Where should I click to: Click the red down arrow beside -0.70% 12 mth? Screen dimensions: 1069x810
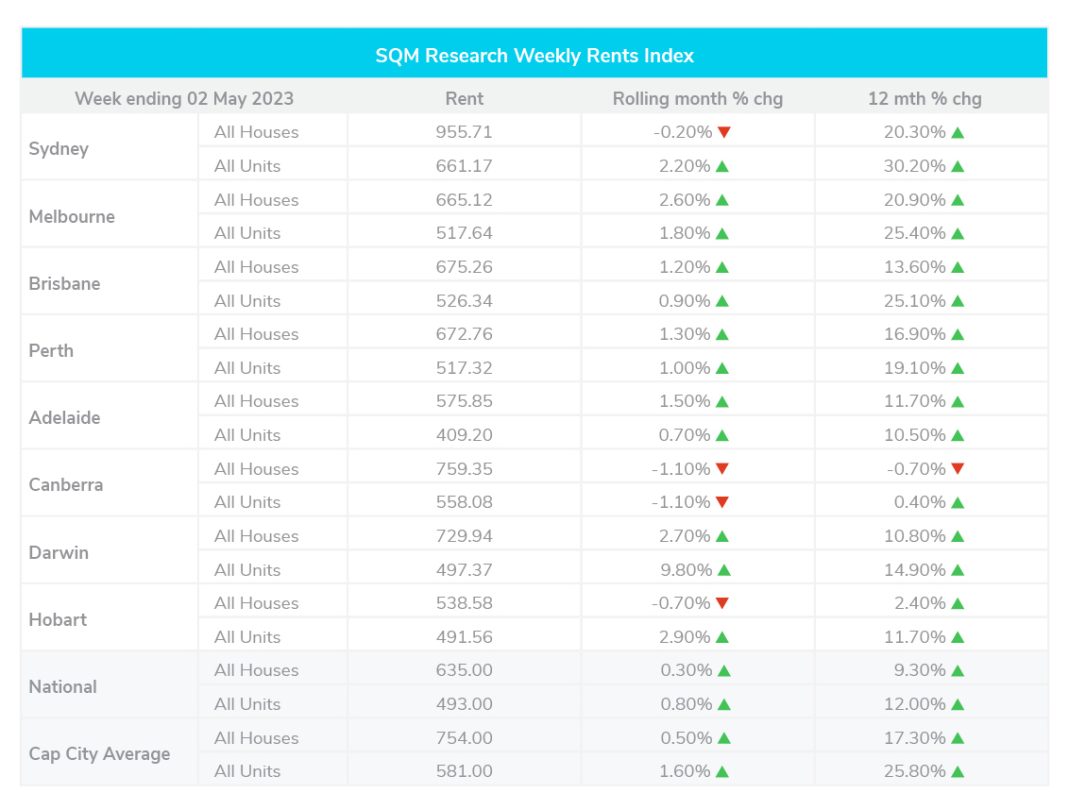coord(957,468)
